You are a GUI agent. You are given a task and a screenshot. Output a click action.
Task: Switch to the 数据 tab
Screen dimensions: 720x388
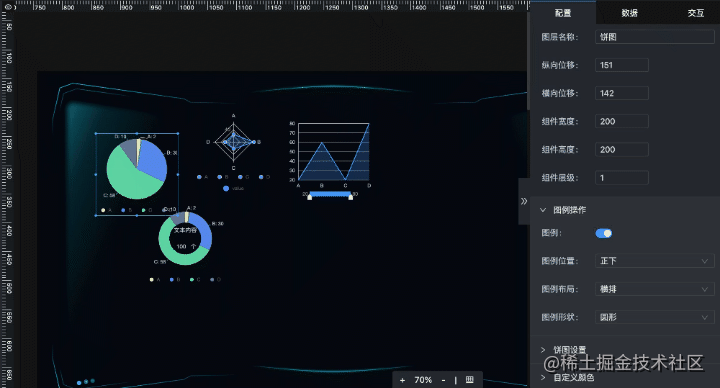[629, 13]
